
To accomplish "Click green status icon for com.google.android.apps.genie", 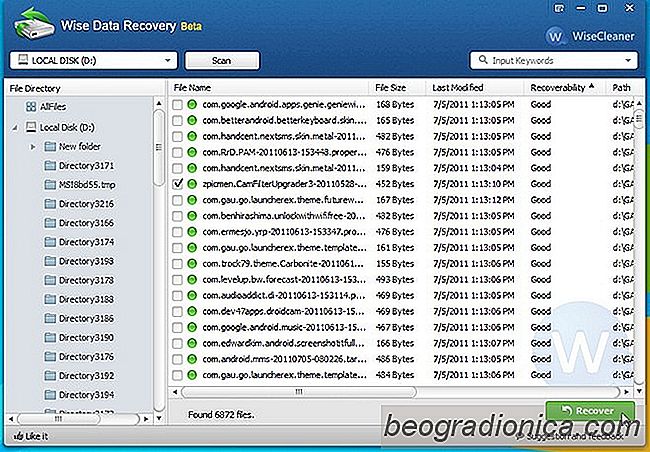I will point(192,104).
